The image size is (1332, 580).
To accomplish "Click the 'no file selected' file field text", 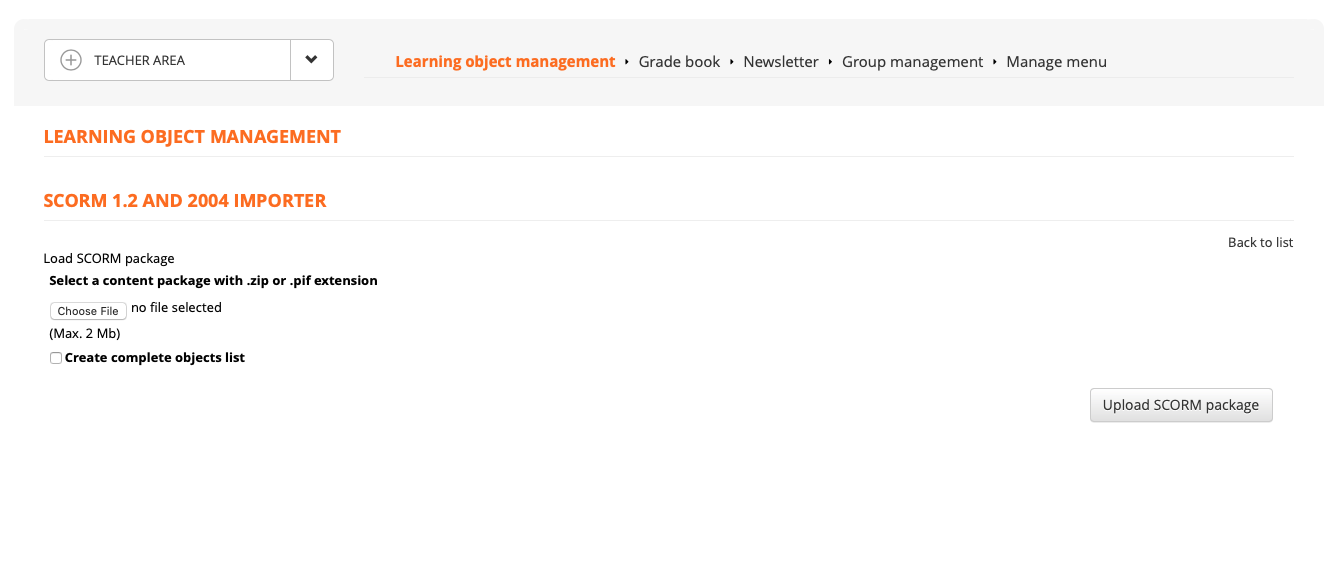I will pos(176,308).
